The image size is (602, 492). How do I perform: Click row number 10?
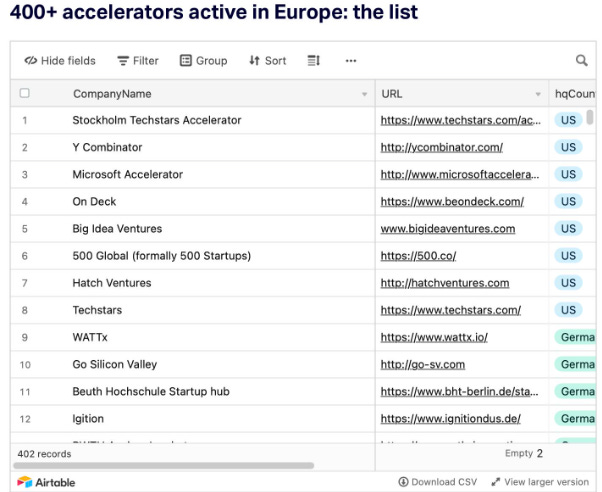(x=25, y=364)
